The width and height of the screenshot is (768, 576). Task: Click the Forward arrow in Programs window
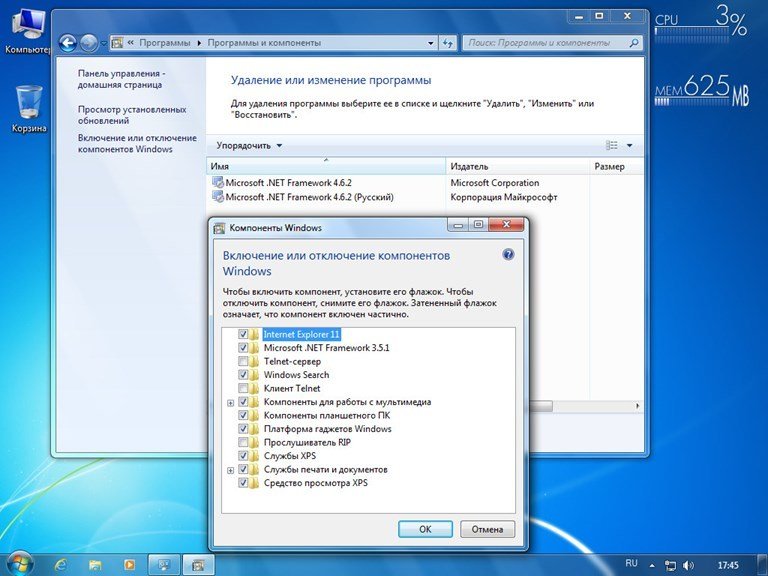pos(89,43)
